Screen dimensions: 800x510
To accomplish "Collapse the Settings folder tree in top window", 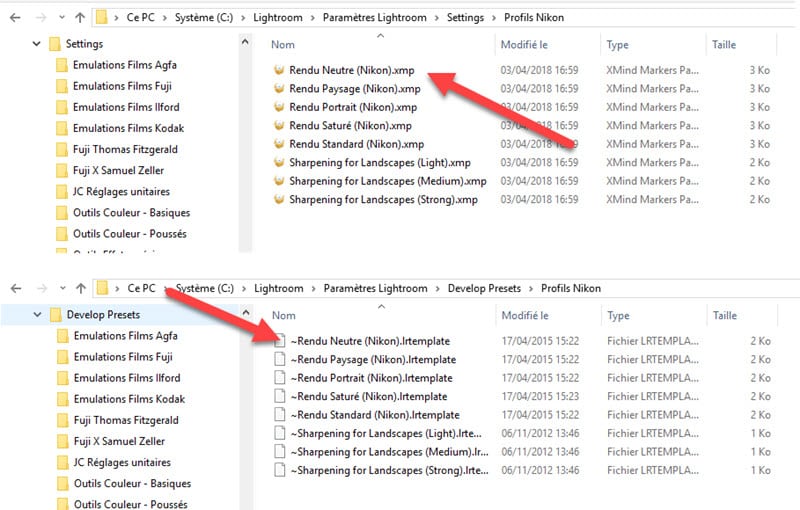I will (x=36, y=44).
